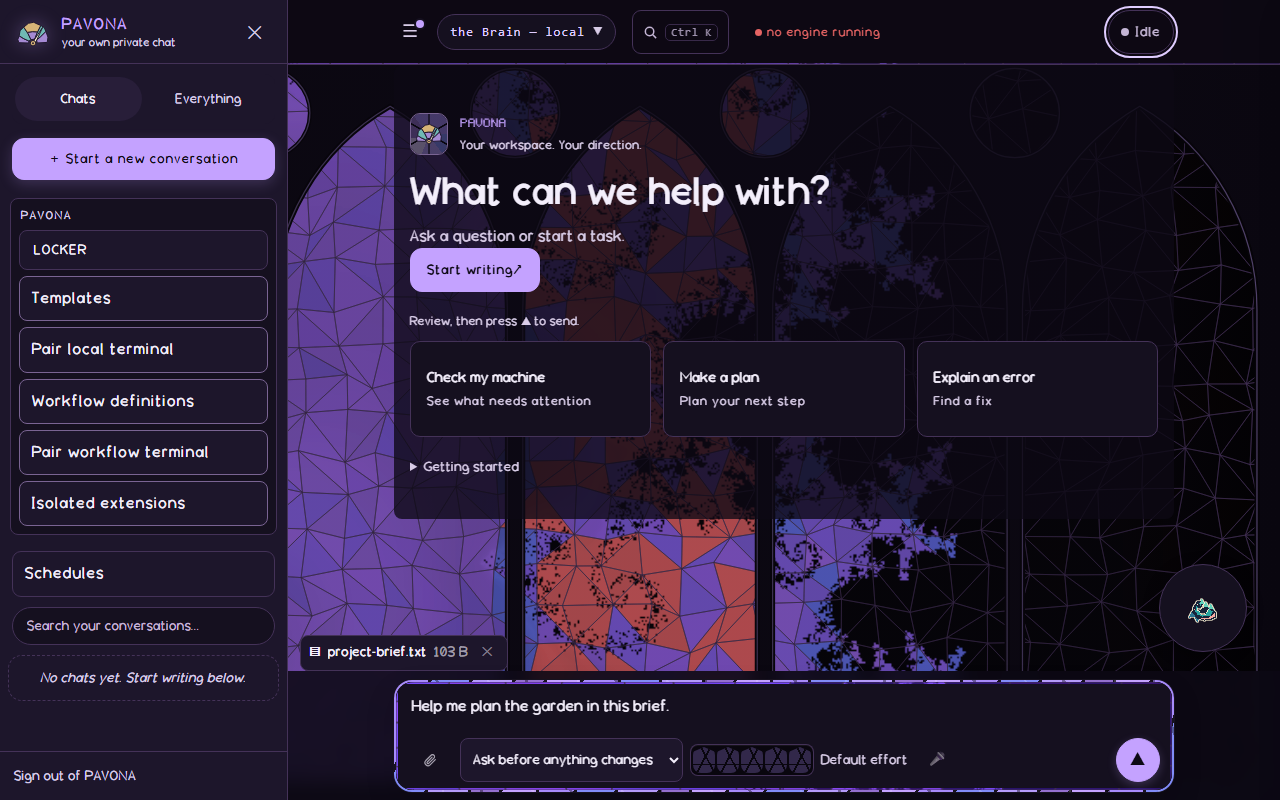
Task: Click the Default effort label
Action: click(863, 760)
